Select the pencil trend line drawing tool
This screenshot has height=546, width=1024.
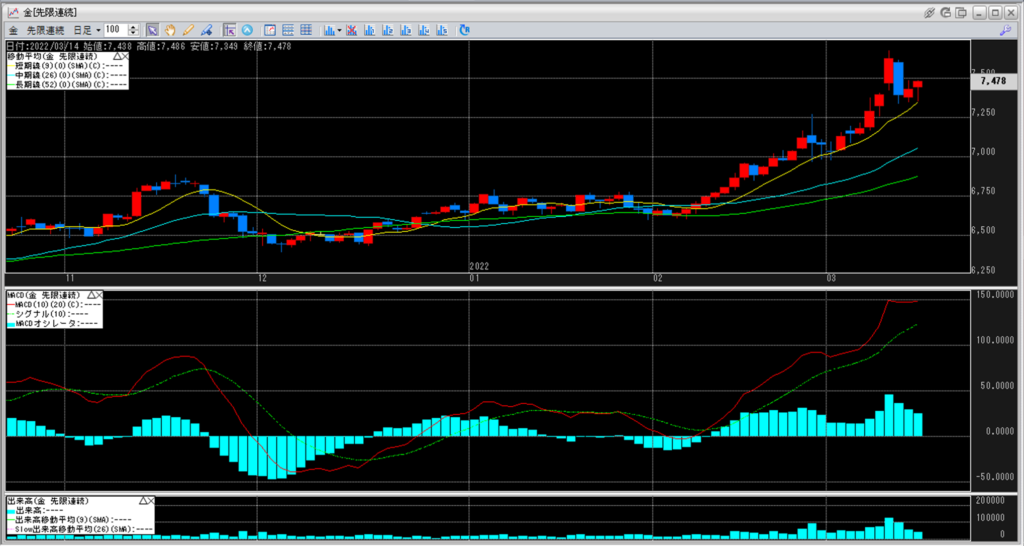coord(187,30)
